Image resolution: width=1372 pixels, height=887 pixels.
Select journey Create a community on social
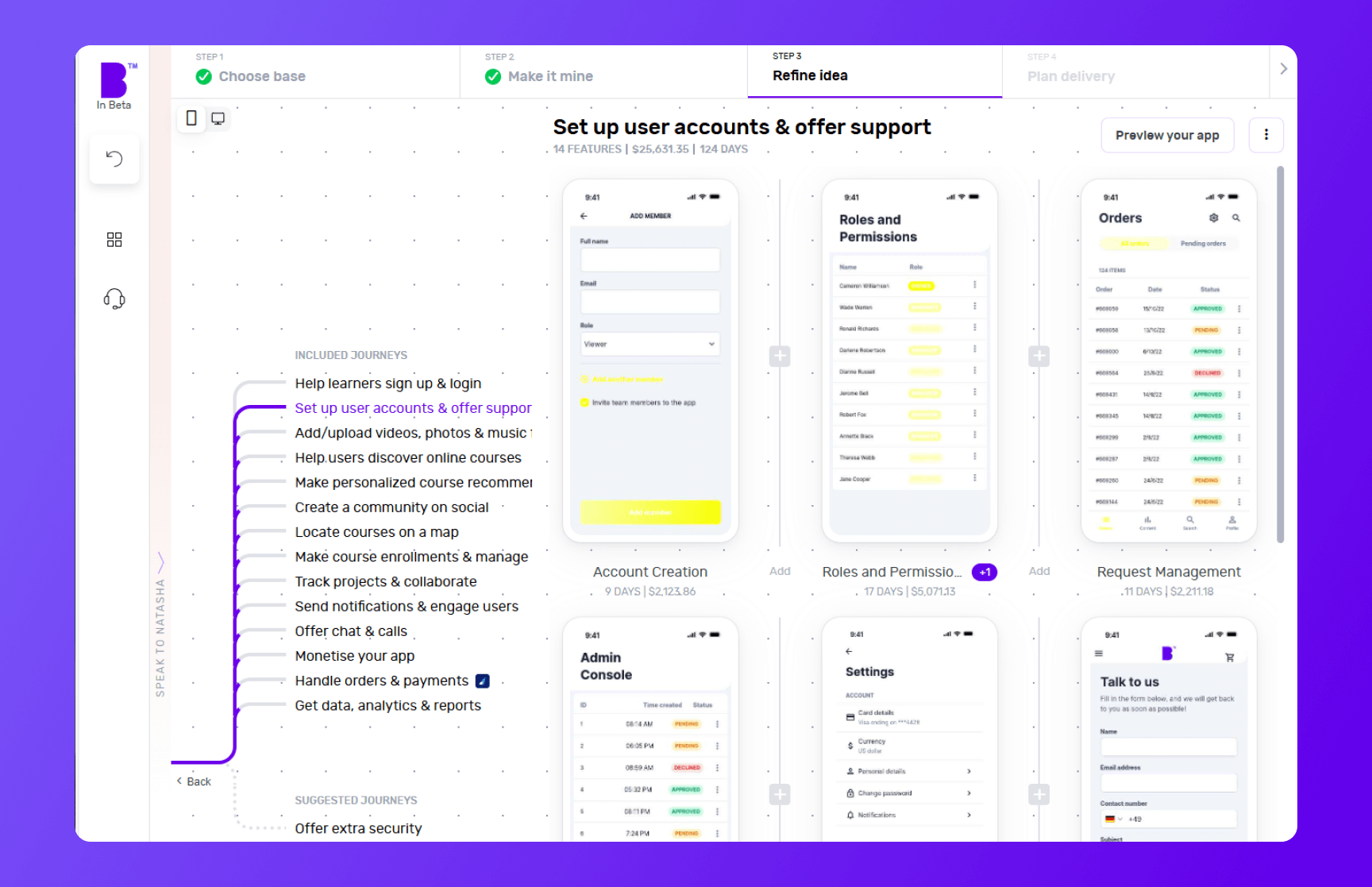coord(391,507)
